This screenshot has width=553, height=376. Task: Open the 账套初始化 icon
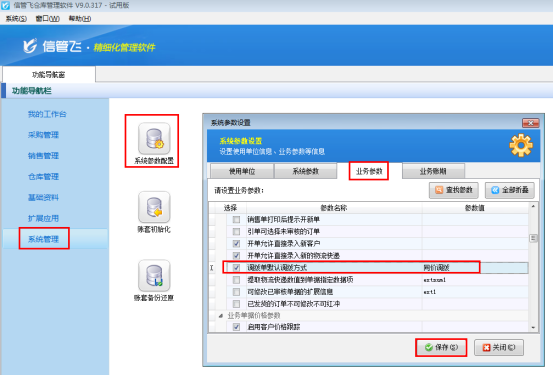[x=154, y=207]
